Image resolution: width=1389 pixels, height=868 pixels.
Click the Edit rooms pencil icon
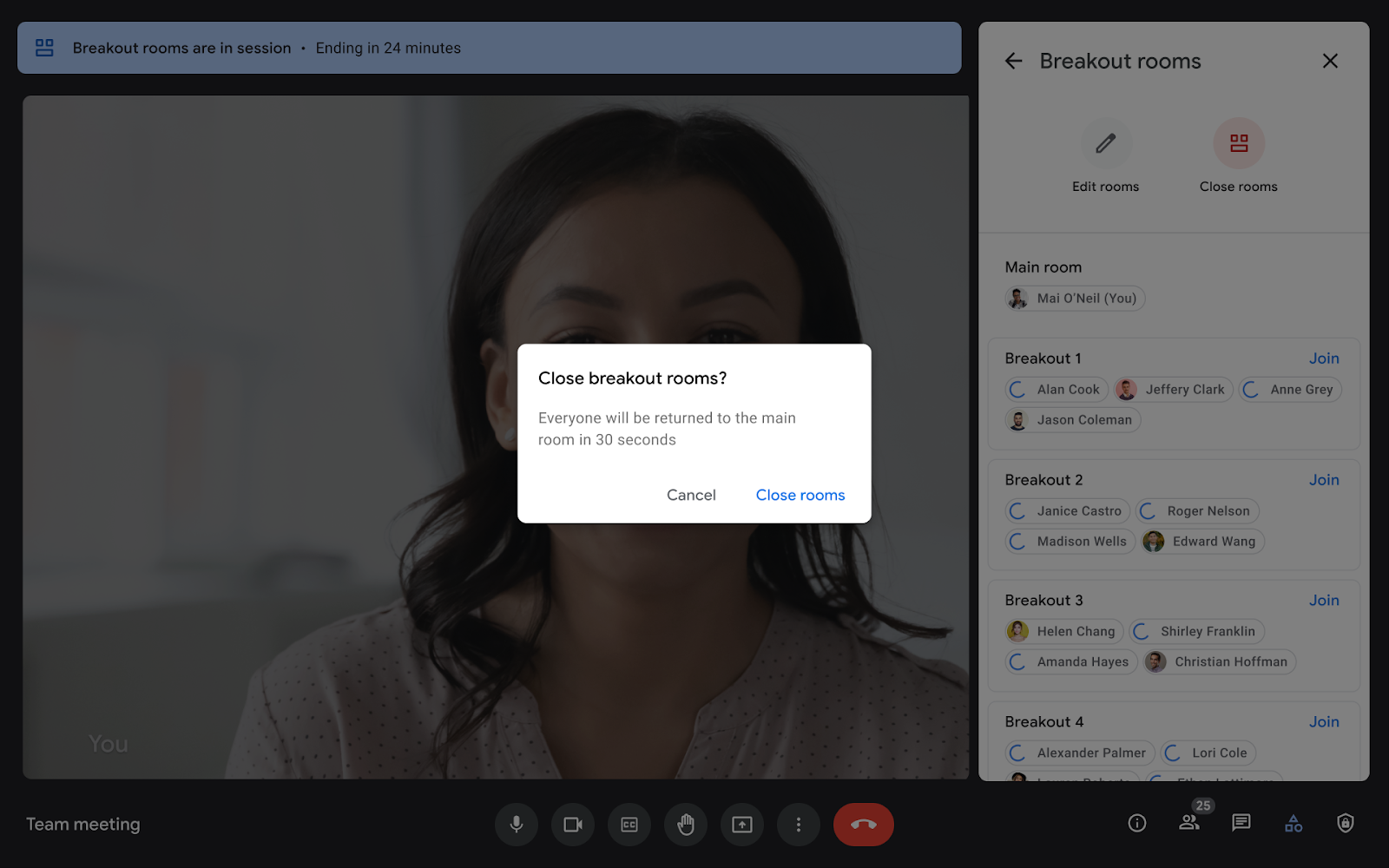point(1105,143)
